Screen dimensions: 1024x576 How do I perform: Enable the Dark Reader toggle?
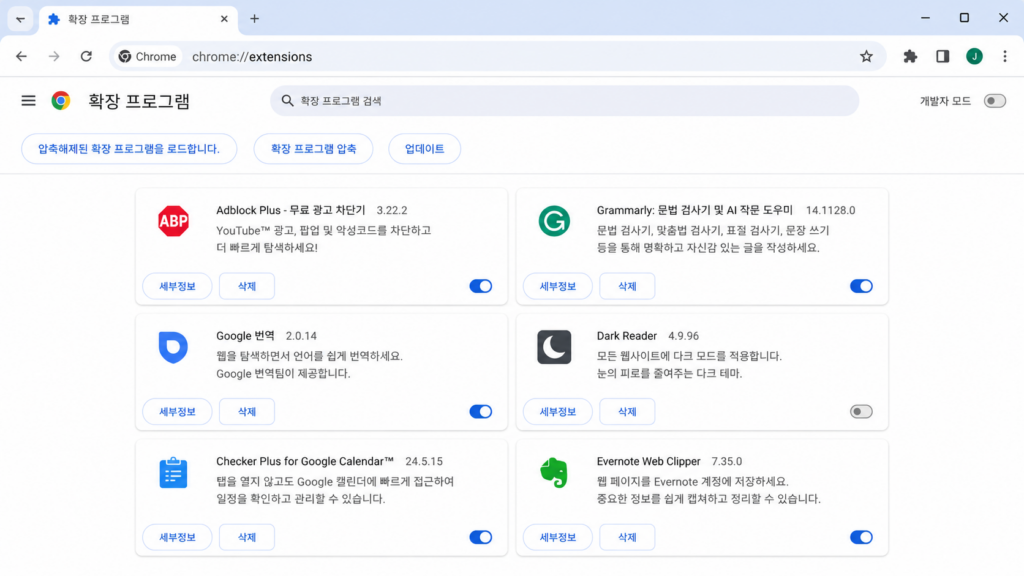click(x=861, y=411)
